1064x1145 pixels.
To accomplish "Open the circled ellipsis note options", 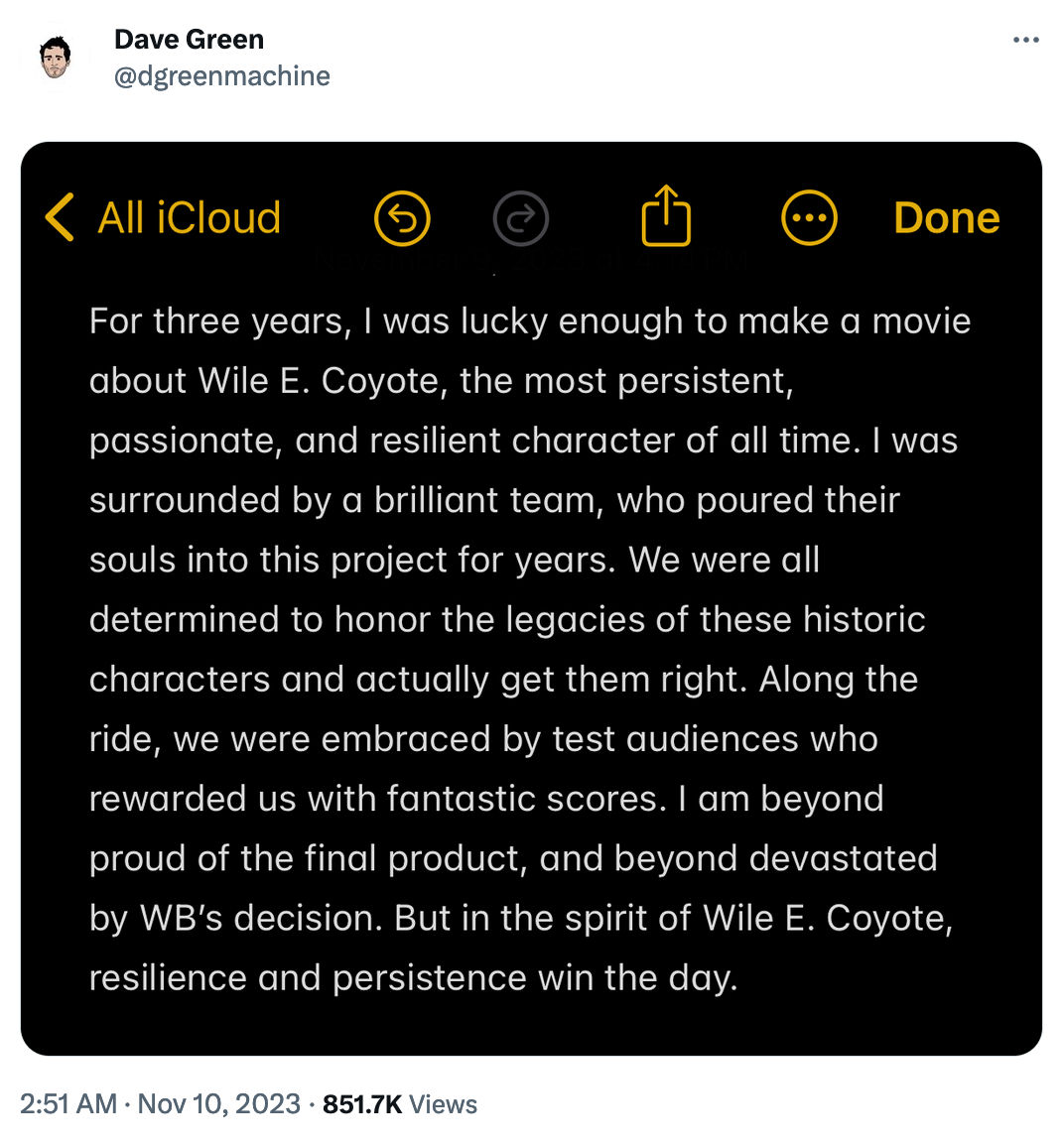I will click(x=809, y=217).
